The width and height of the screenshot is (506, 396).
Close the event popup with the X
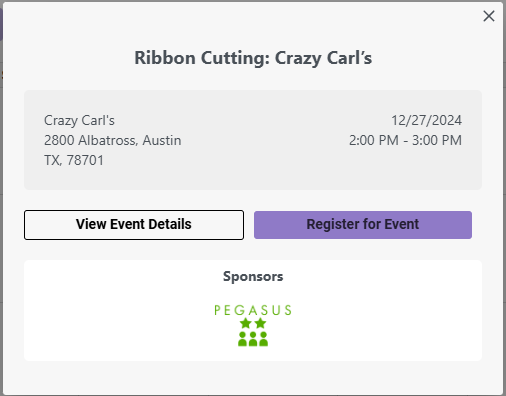[x=489, y=16]
